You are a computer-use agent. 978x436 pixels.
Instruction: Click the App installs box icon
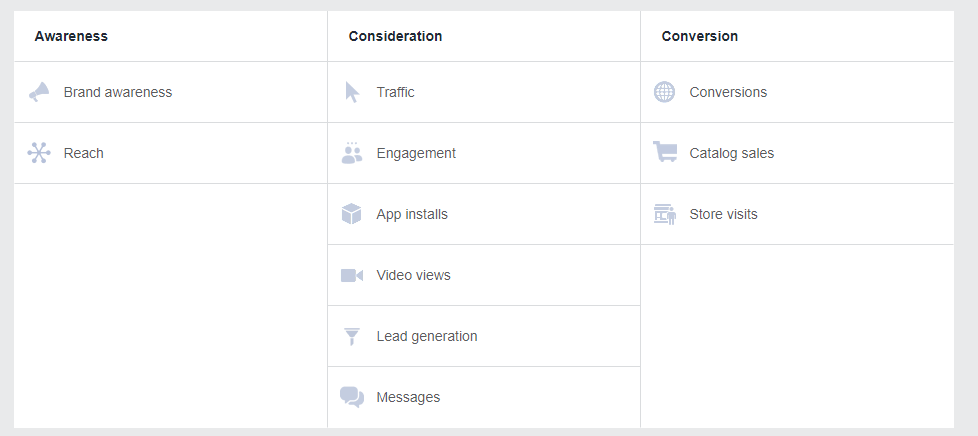click(352, 214)
